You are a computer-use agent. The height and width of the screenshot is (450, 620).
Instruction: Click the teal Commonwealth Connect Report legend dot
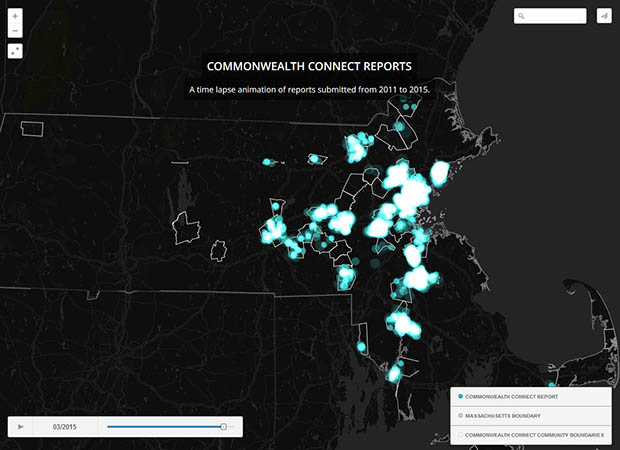tap(459, 397)
